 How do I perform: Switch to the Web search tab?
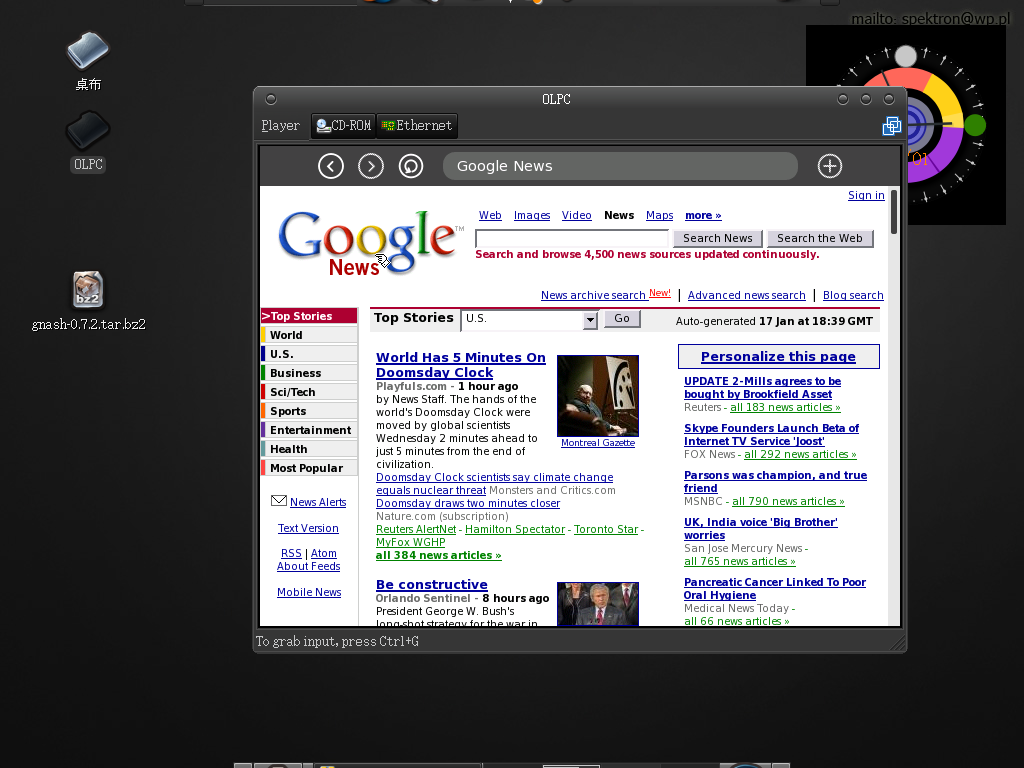[490, 216]
